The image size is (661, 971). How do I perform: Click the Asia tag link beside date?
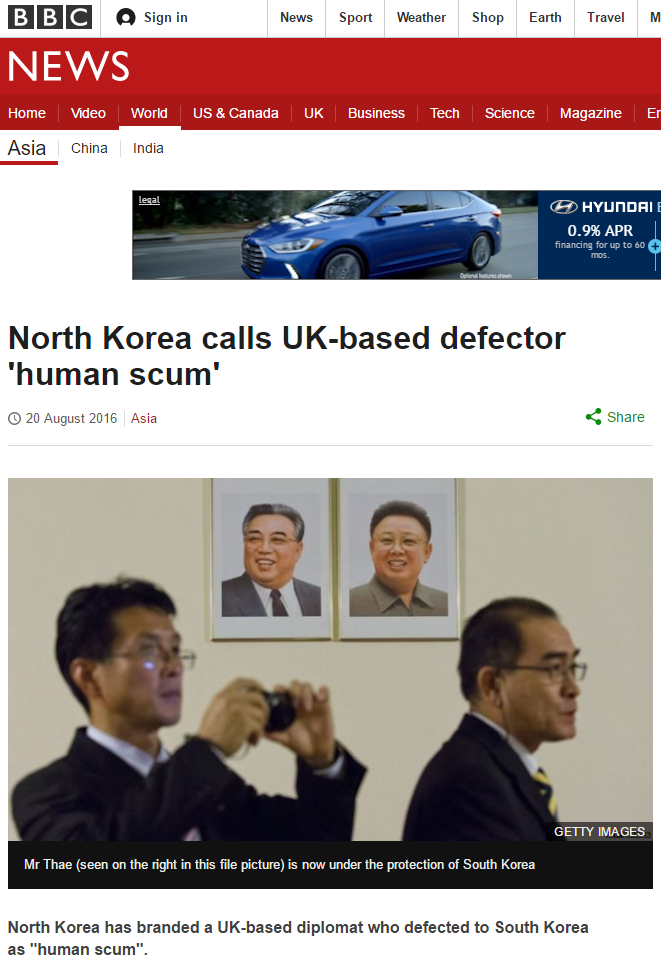pyautogui.click(x=144, y=419)
